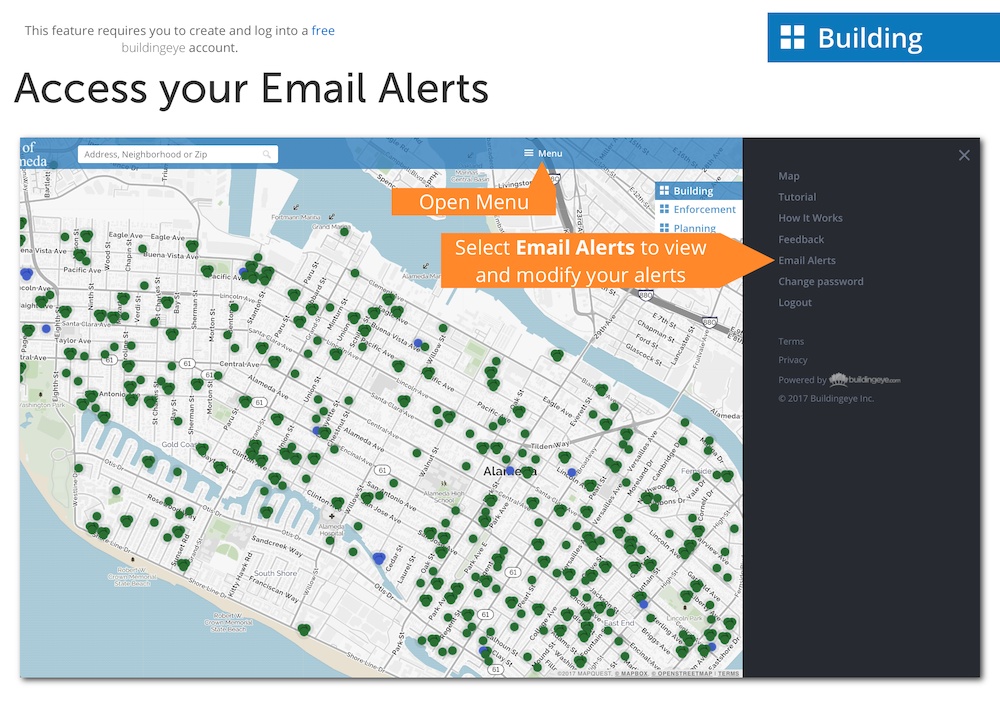The width and height of the screenshot is (1000, 715).
Task: Click the search magnifier icon
Action: point(267,154)
